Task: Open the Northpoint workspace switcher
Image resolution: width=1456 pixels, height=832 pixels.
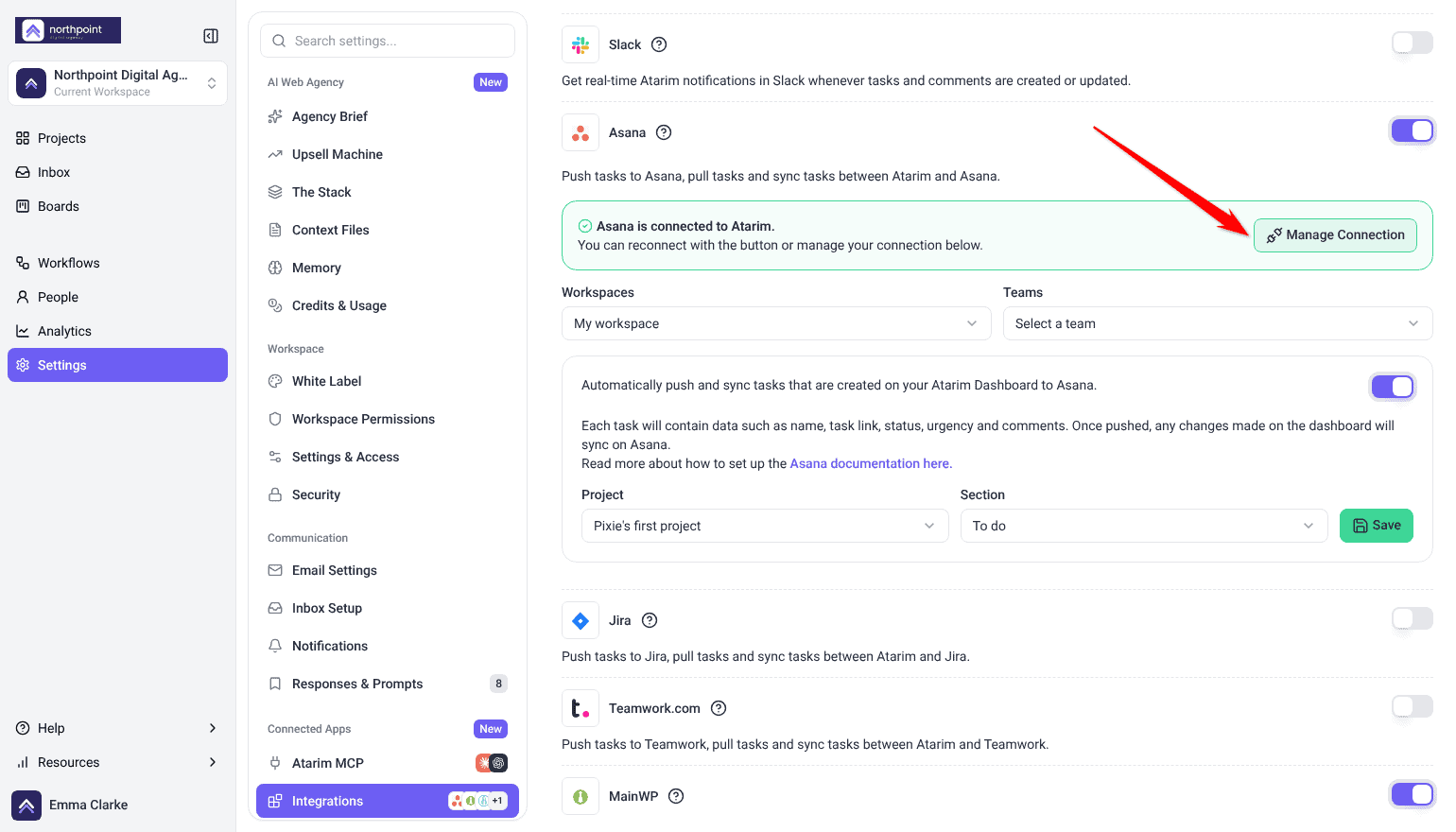Action: coord(117,83)
